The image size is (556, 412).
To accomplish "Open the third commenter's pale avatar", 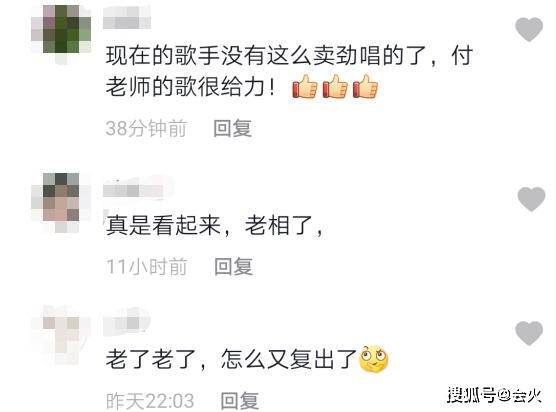I will (x=61, y=335).
